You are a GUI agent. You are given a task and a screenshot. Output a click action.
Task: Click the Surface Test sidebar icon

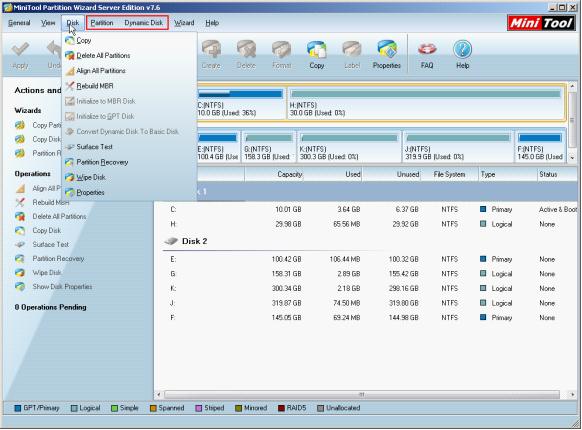[x=20, y=245]
